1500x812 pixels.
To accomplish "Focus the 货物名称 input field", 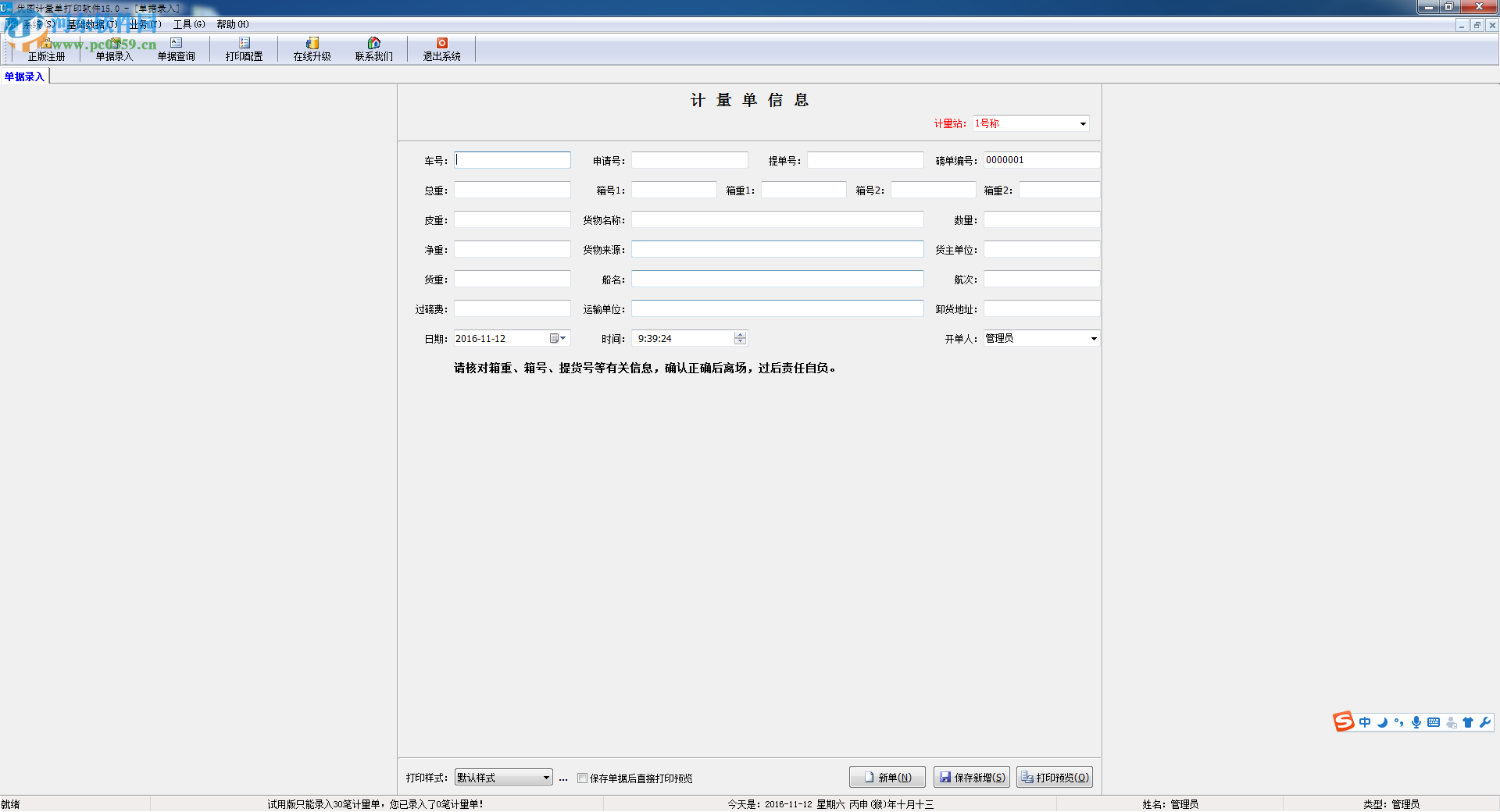I will click(778, 219).
